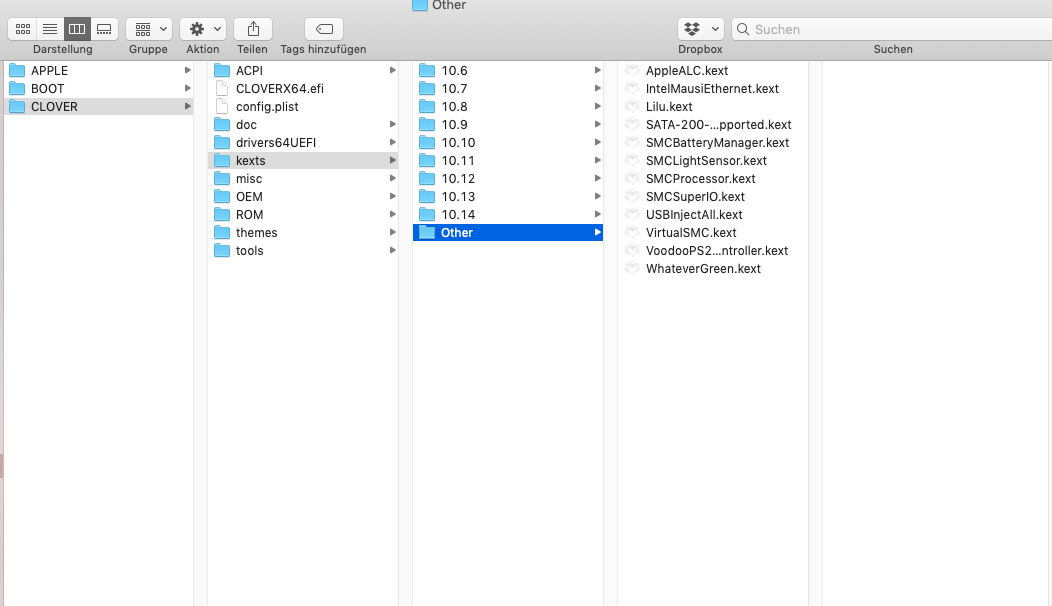Open the 10.12 kexts folder

(508, 179)
